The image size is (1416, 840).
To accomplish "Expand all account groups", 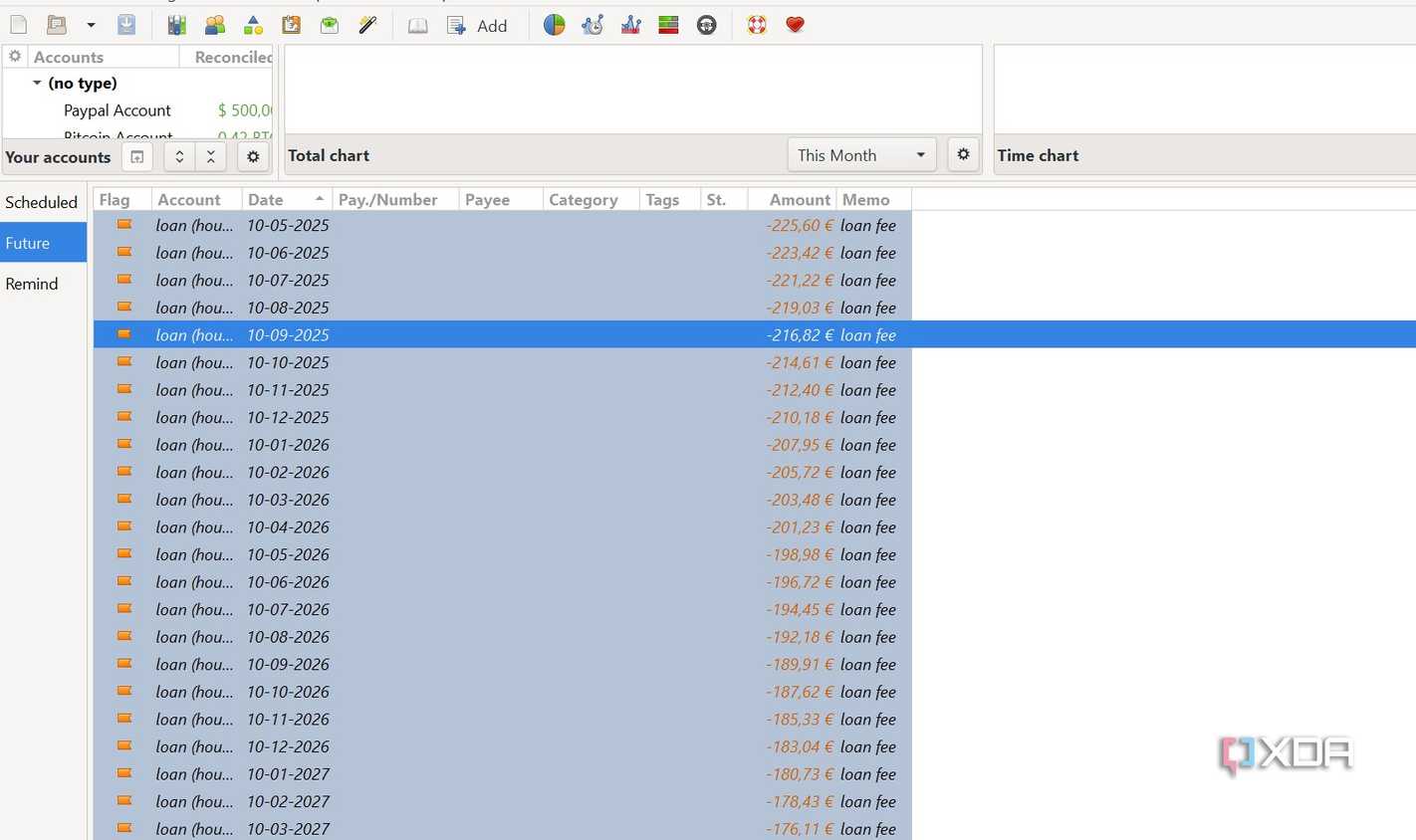I will (x=179, y=157).
